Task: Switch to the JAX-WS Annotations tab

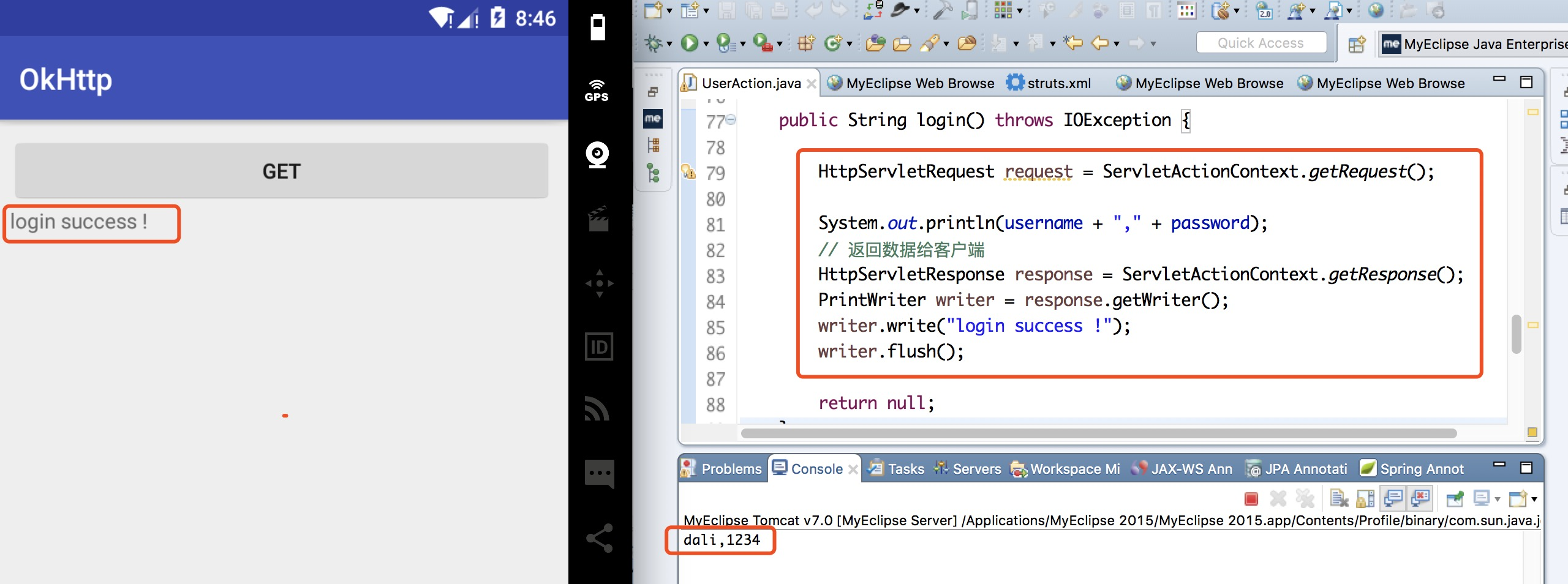Action: [x=1182, y=469]
